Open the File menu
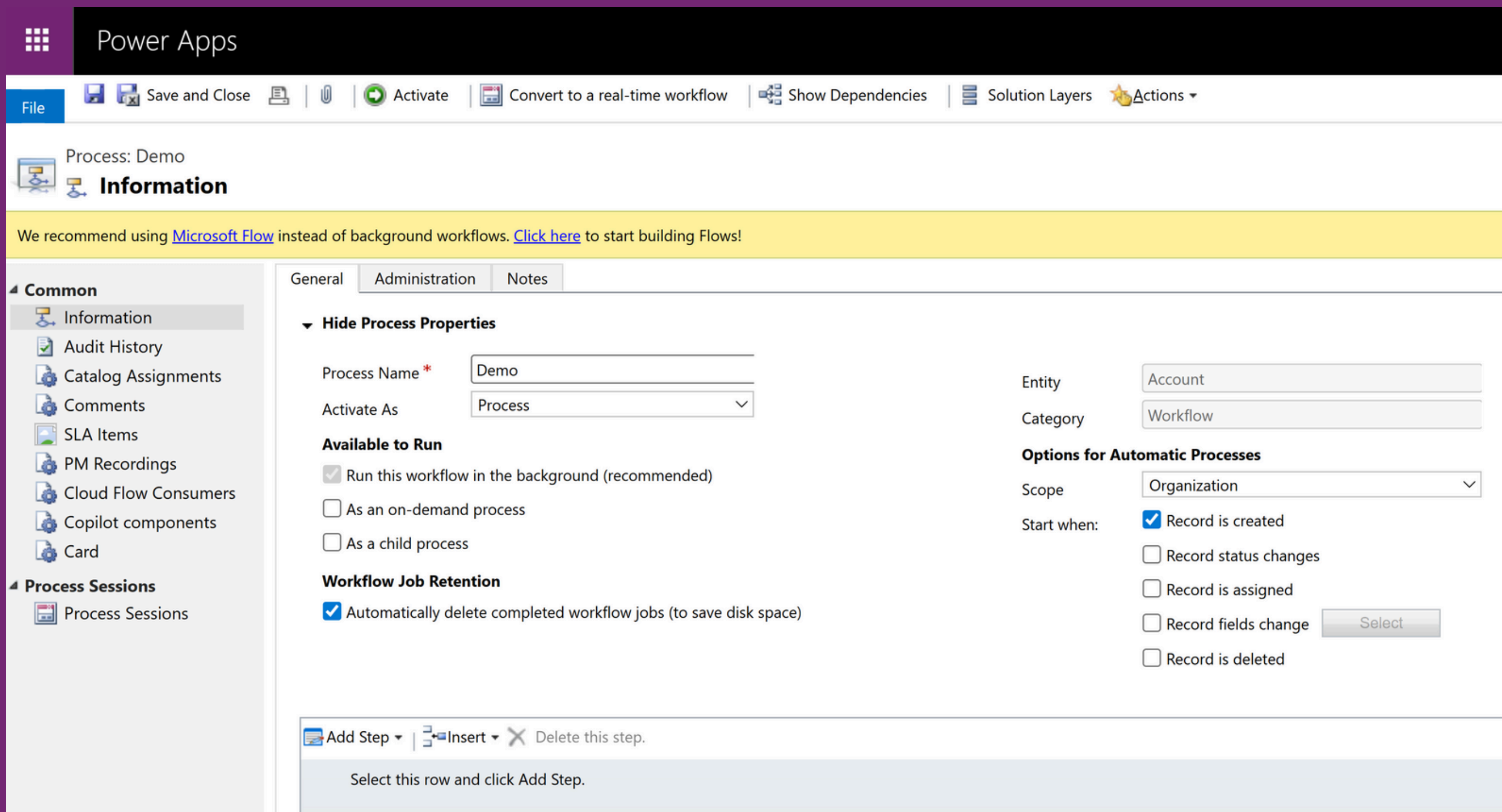Screen dimensions: 1502x812 point(35,107)
